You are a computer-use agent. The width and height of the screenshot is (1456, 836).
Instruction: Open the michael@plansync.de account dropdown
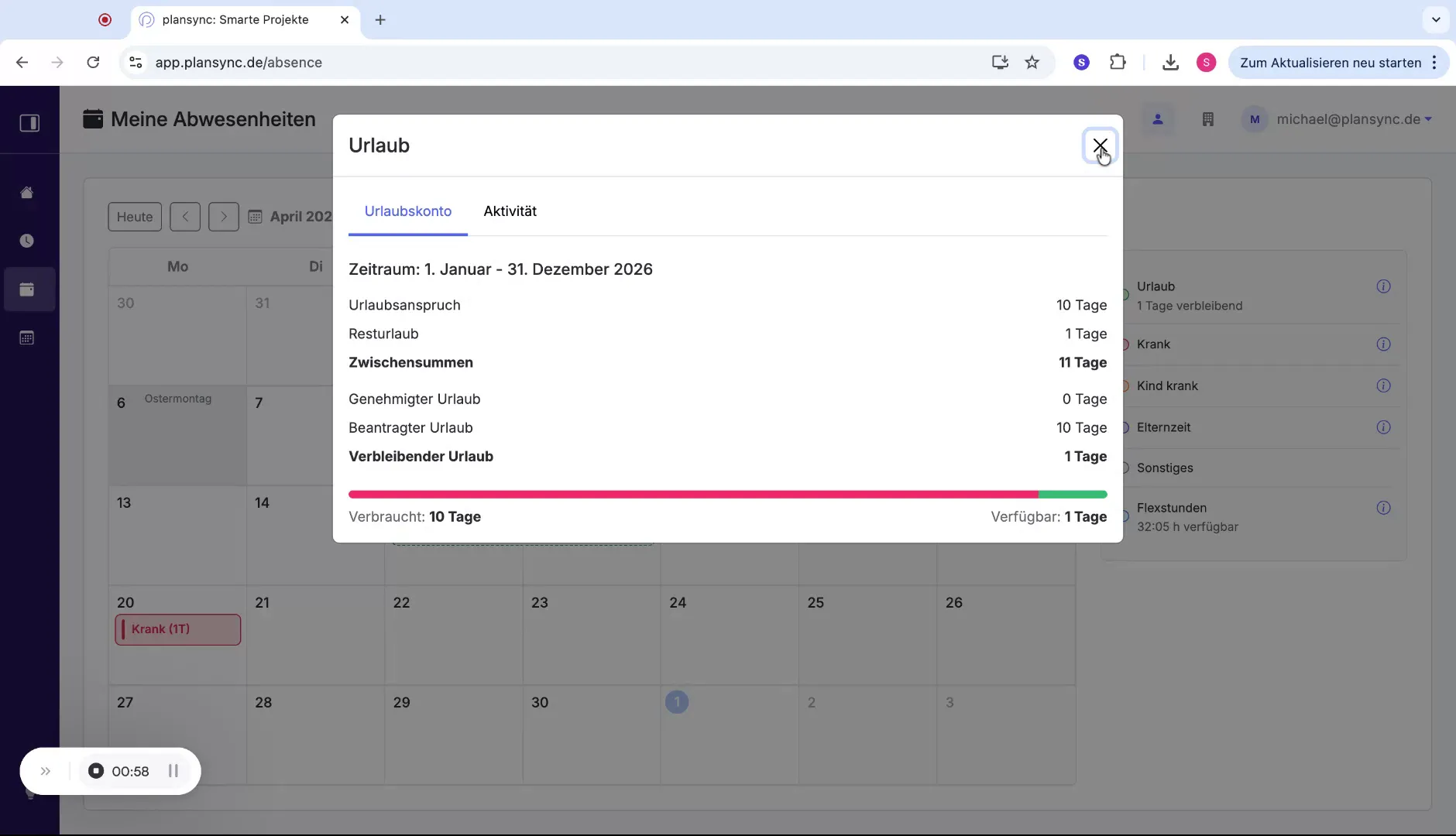tap(1354, 119)
